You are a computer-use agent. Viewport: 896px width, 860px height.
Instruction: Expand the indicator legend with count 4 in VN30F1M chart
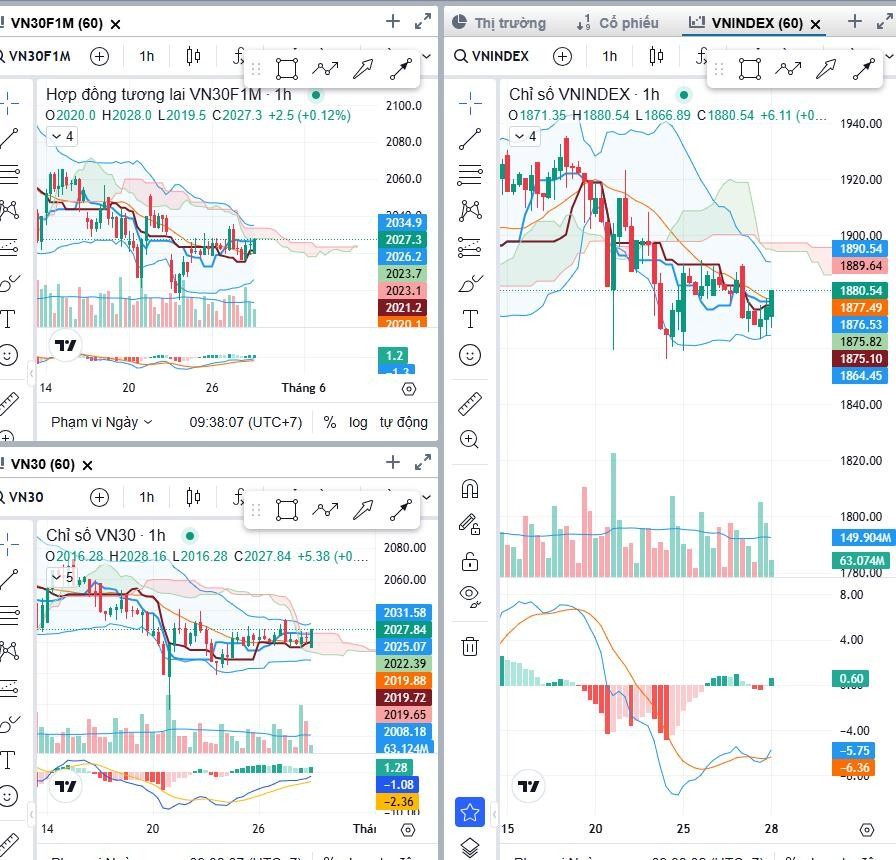(x=62, y=136)
